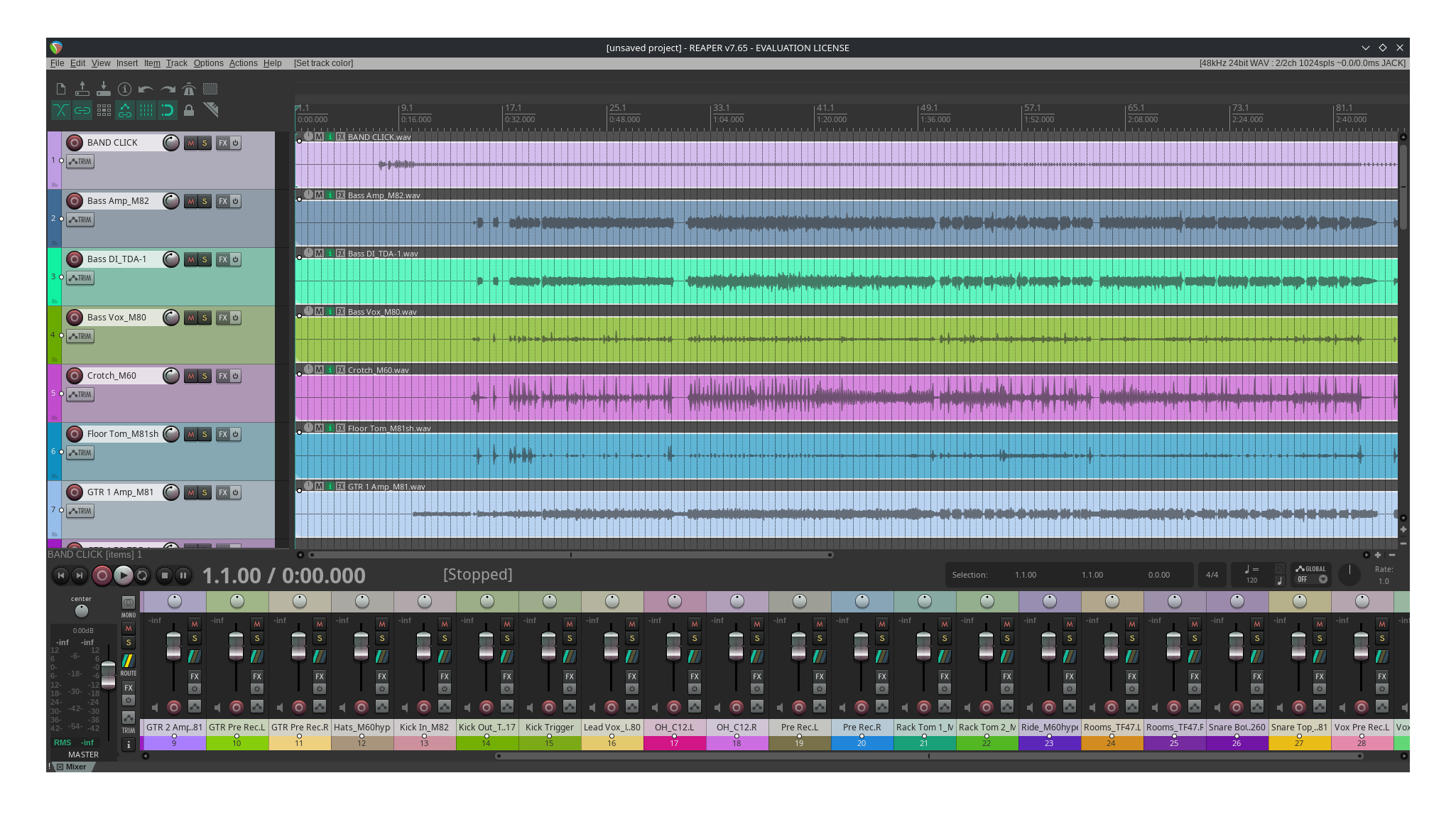Image resolution: width=1456 pixels, height=827 pixels.
Task: Open the Track menu
Action: (x=177, y=63)
